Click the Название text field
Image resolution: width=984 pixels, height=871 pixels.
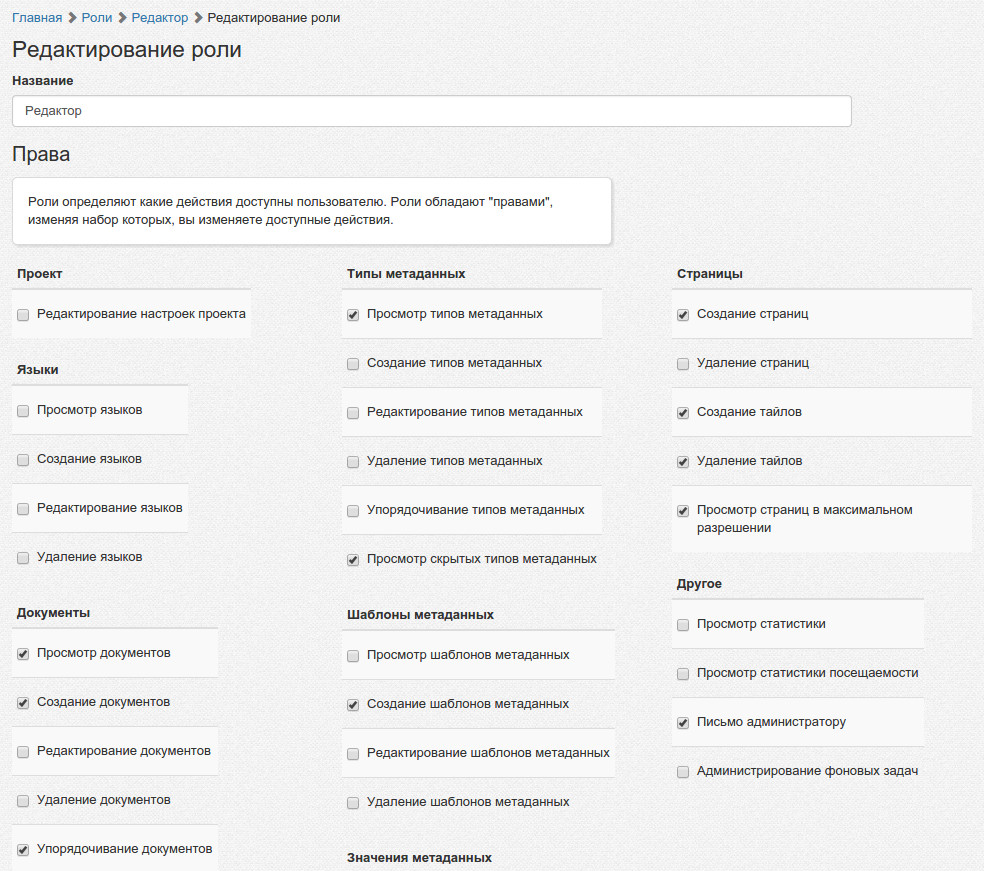(431, 111)
